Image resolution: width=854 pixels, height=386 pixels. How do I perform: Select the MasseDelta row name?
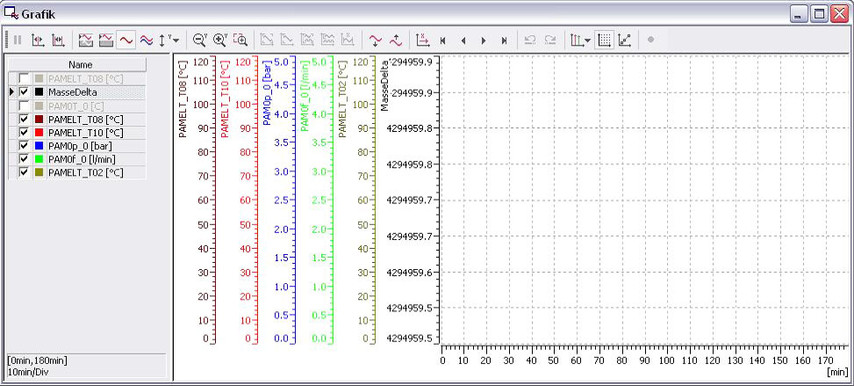72,92
